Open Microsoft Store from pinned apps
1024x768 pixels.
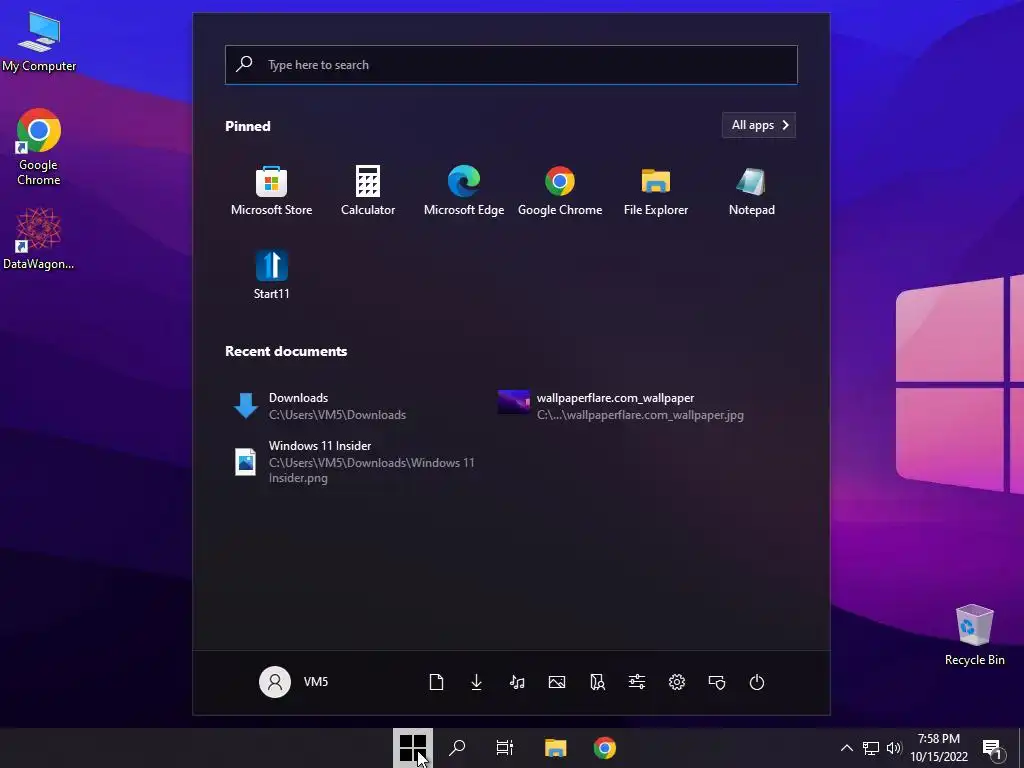click(271, 190)
